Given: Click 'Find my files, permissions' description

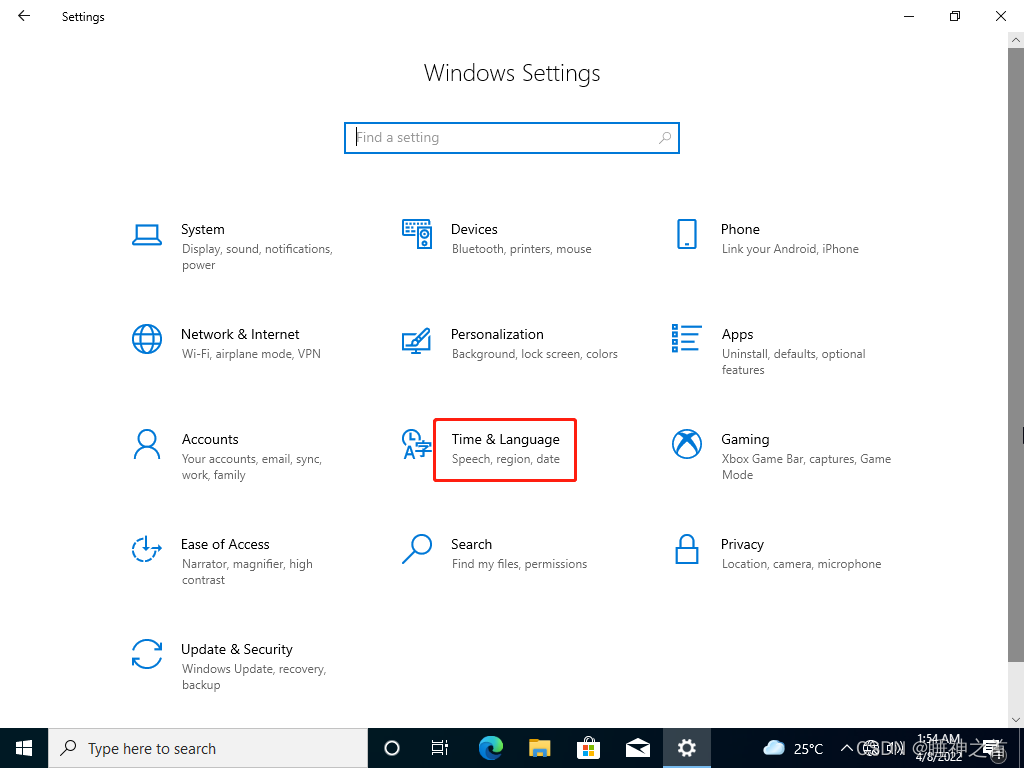Looking at the screenshot, I should (519, 564).
